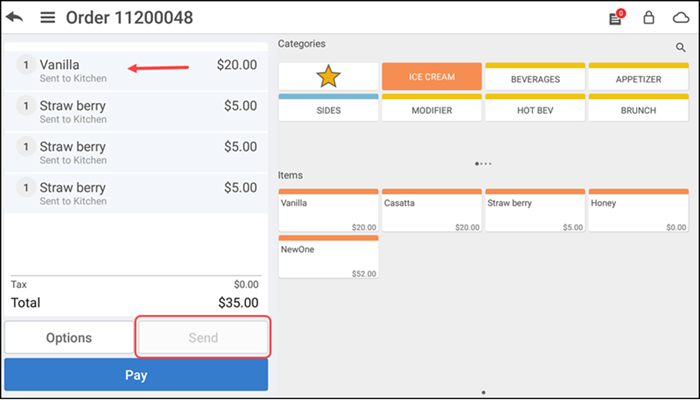The height and width of the screenshot is (400, 700).
Task: Tap the lock screen padlock icon
Action: [648, 17]
